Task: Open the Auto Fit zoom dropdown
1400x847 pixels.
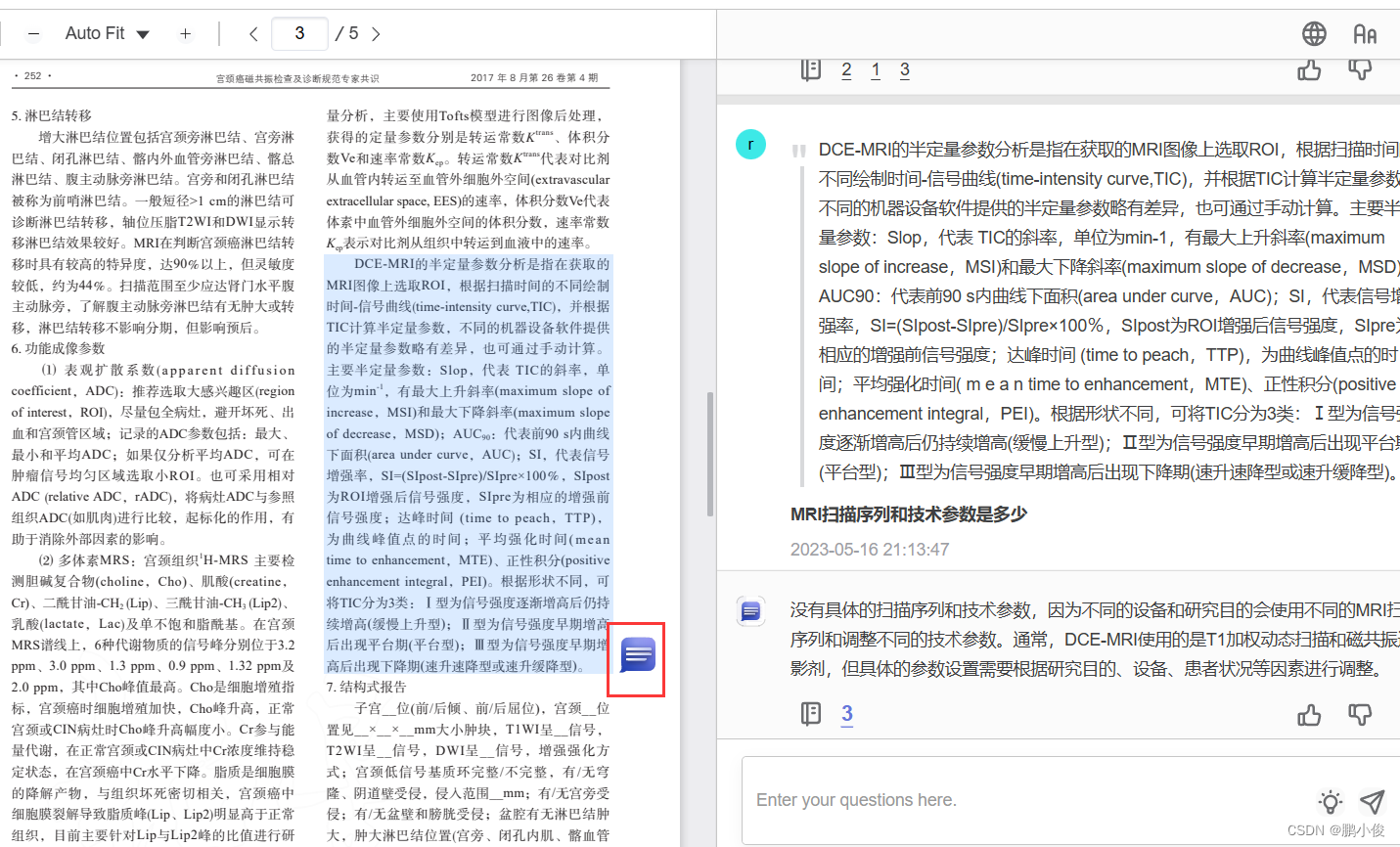Action: [107, 33]
